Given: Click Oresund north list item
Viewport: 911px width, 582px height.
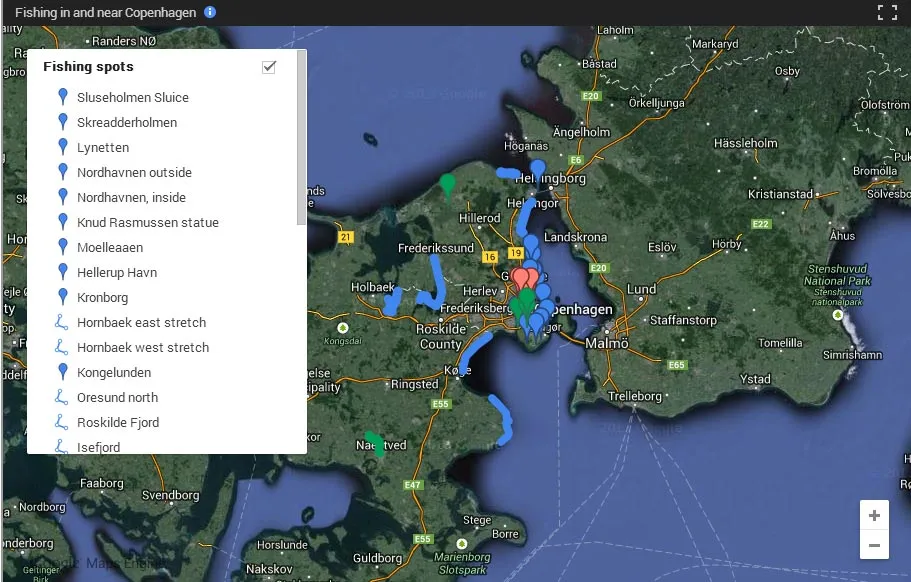Looking at the screenshot, I should click(117, 397).
